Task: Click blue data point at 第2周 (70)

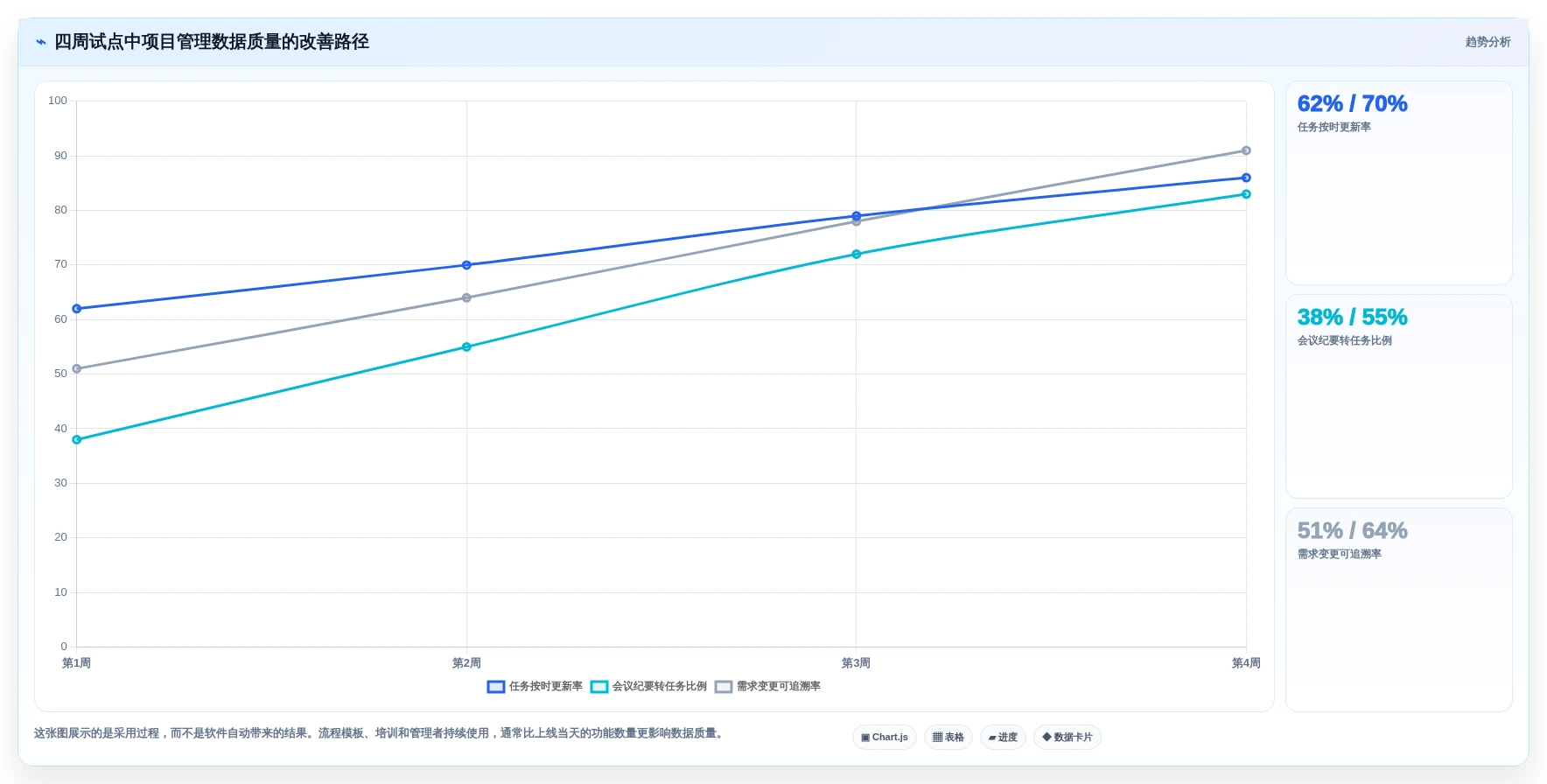Action: point(466,265)
